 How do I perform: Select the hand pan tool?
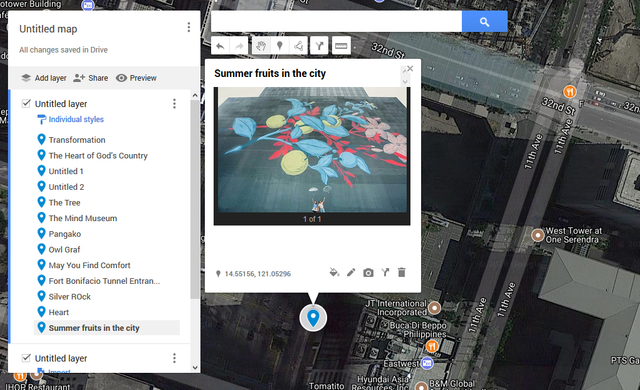click(x=261, y=46)
